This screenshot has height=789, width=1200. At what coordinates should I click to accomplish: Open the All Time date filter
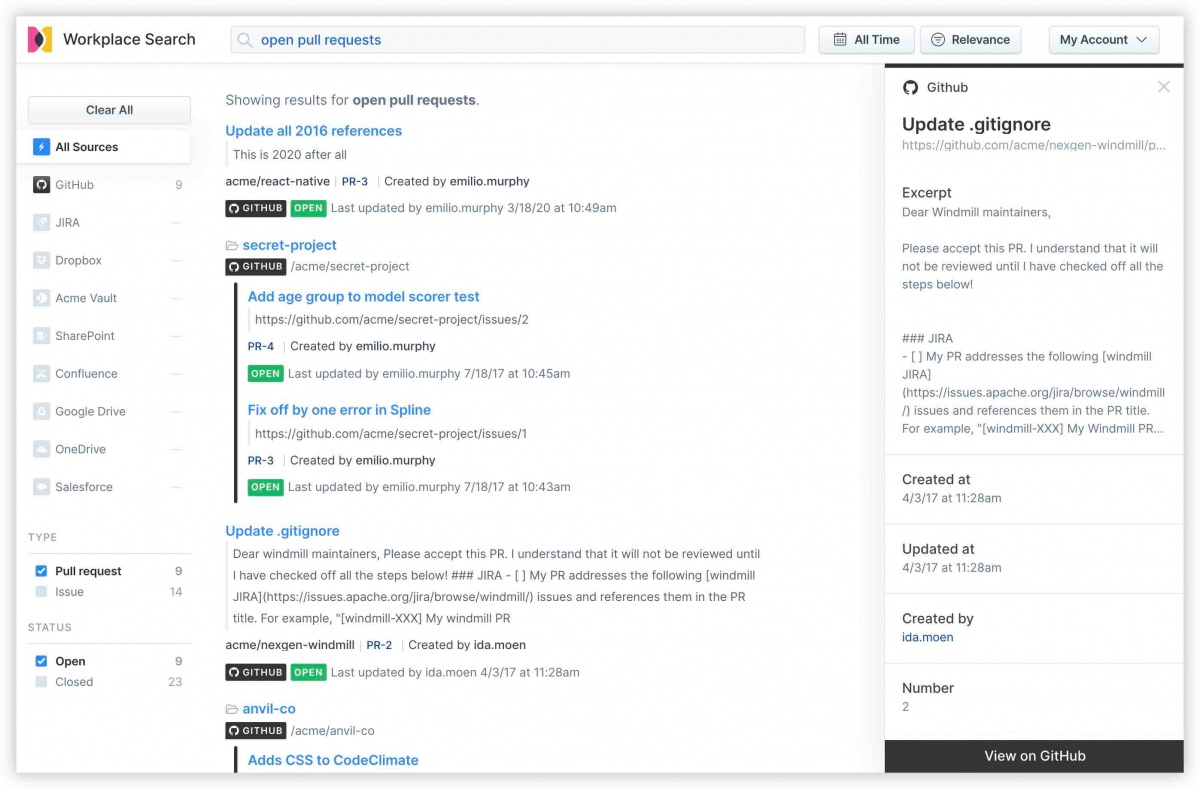pyautogui.click(x=866, y=40)
